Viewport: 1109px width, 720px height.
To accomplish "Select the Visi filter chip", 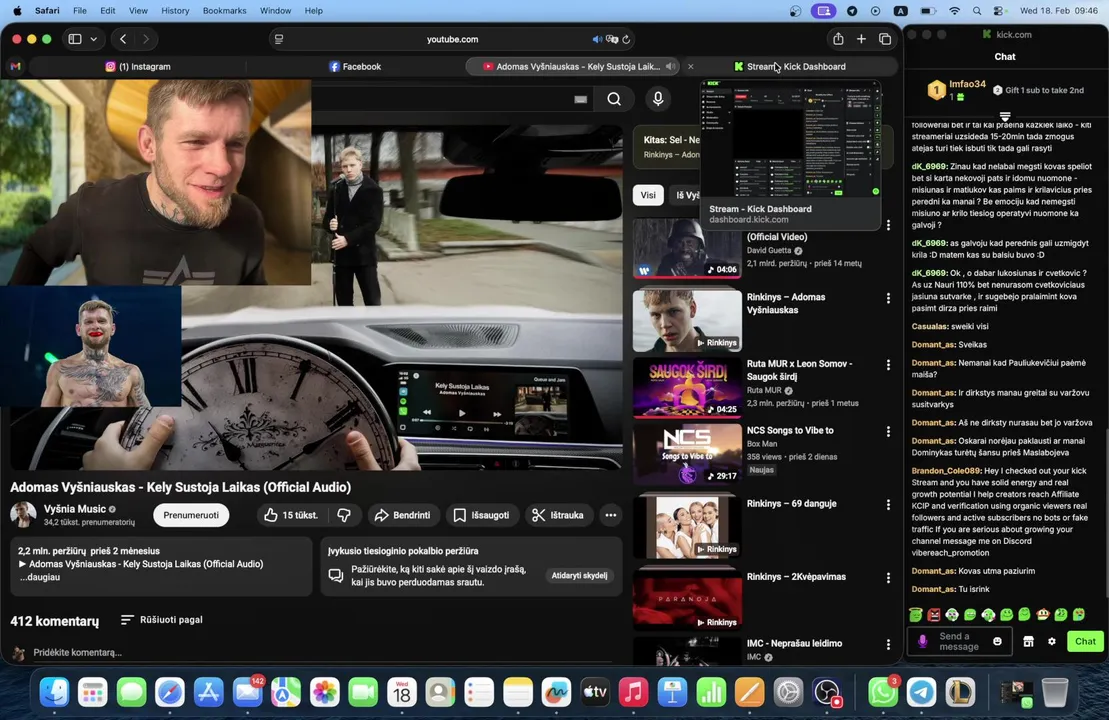I will coord(648,195).
